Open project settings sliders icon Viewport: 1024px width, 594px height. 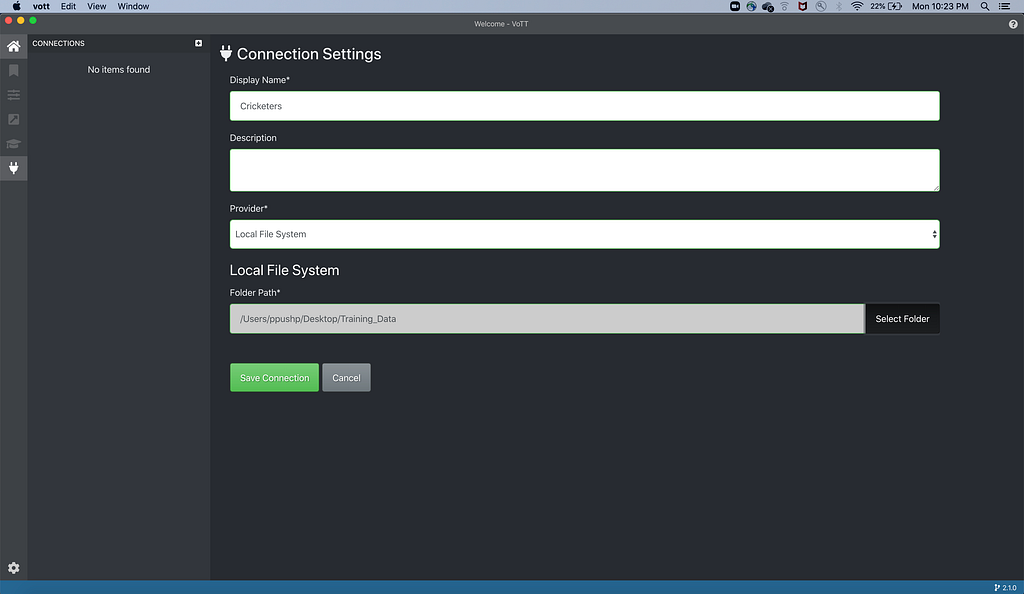pyautogui.click(x=14, y=95)
